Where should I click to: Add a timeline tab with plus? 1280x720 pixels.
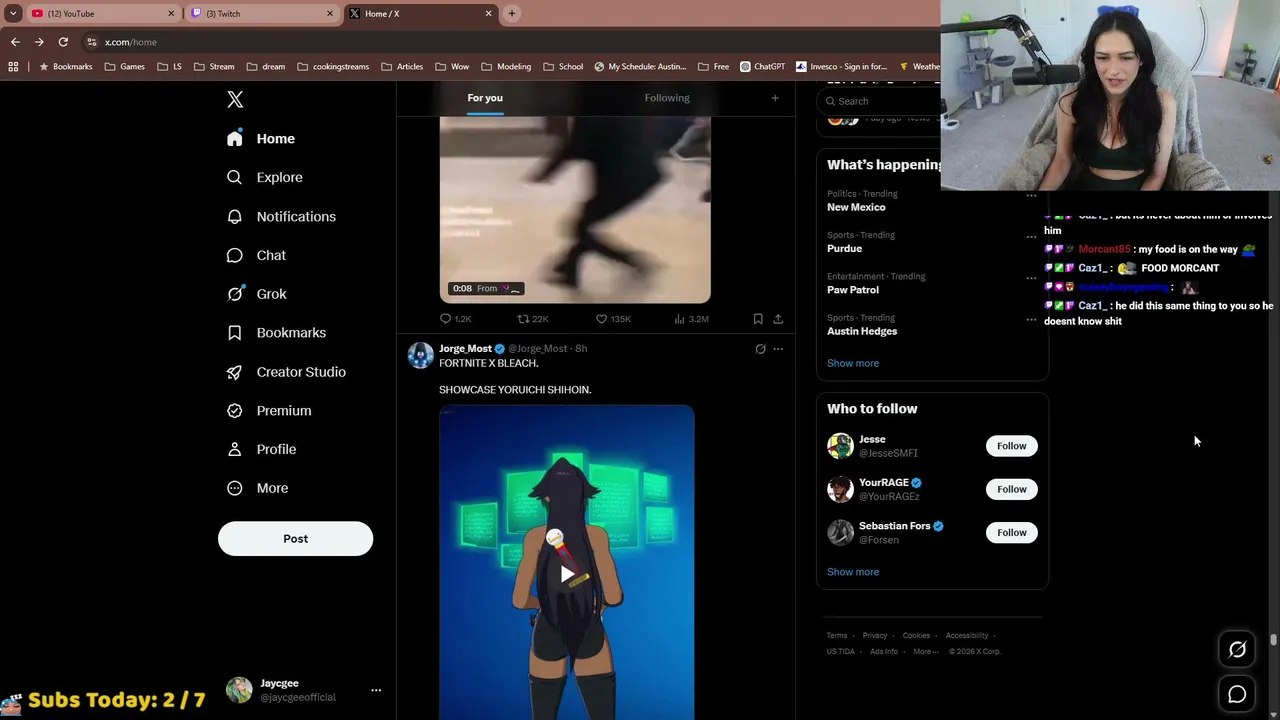pyautogui.click(x=775, y=98)
